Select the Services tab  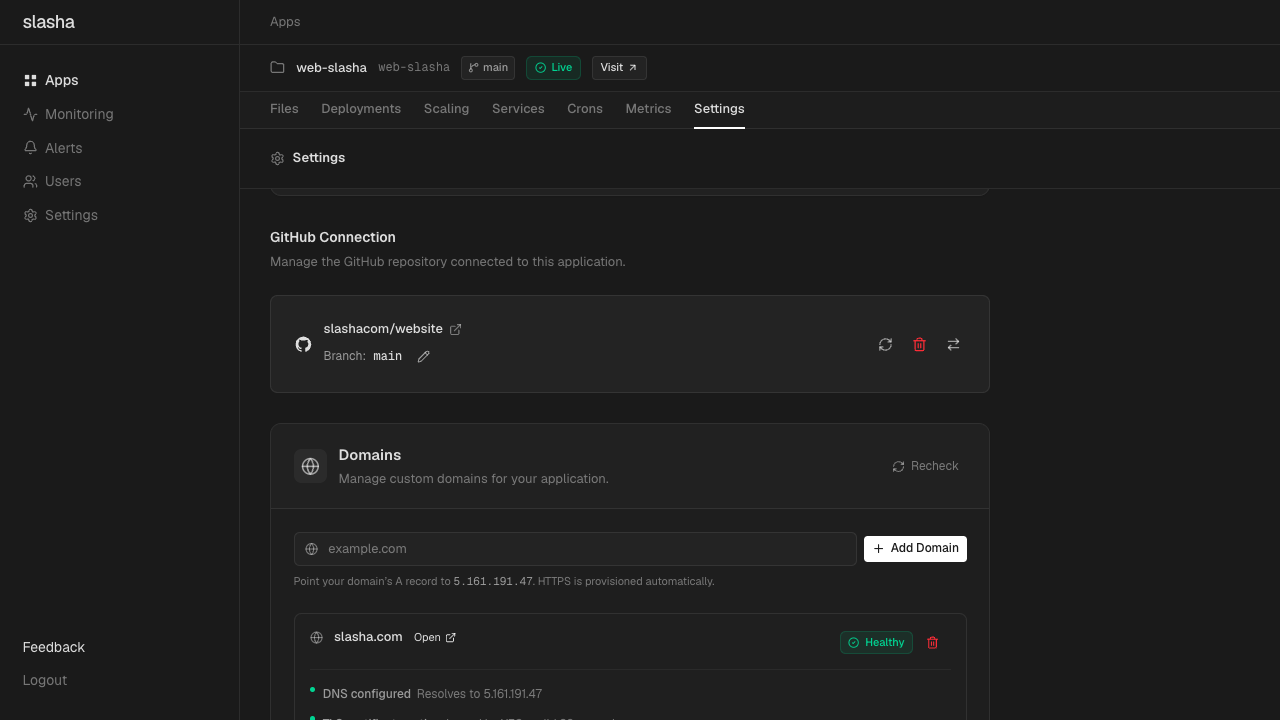click(x=518, y=109)
